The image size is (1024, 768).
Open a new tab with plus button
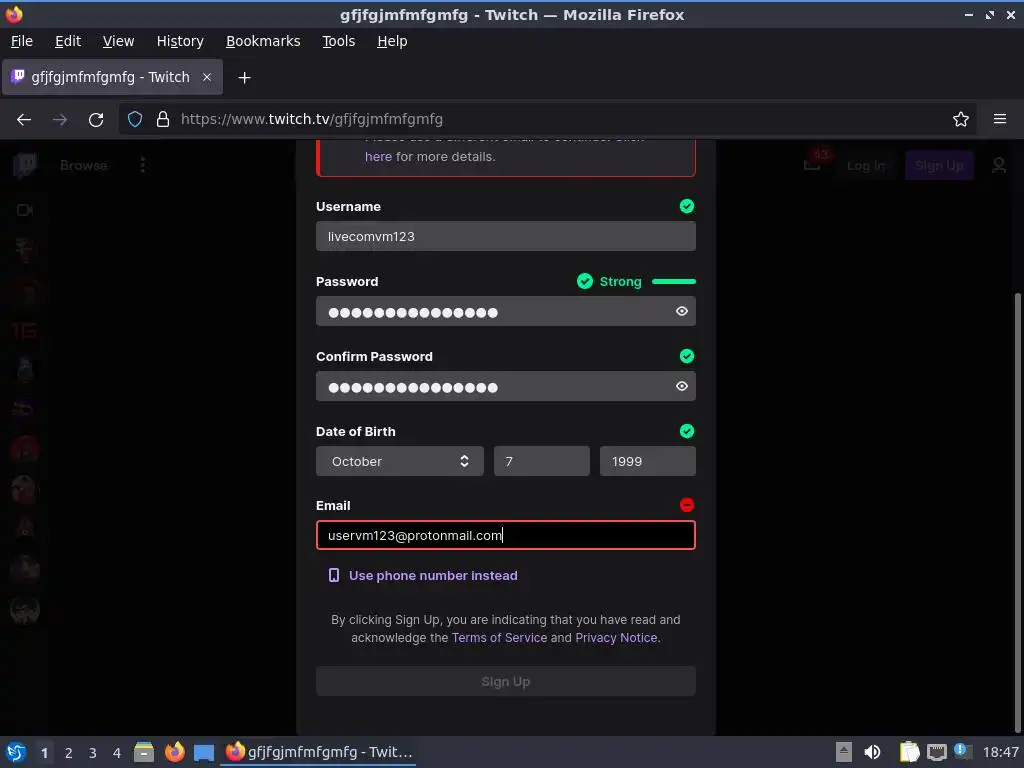(244, 78)
